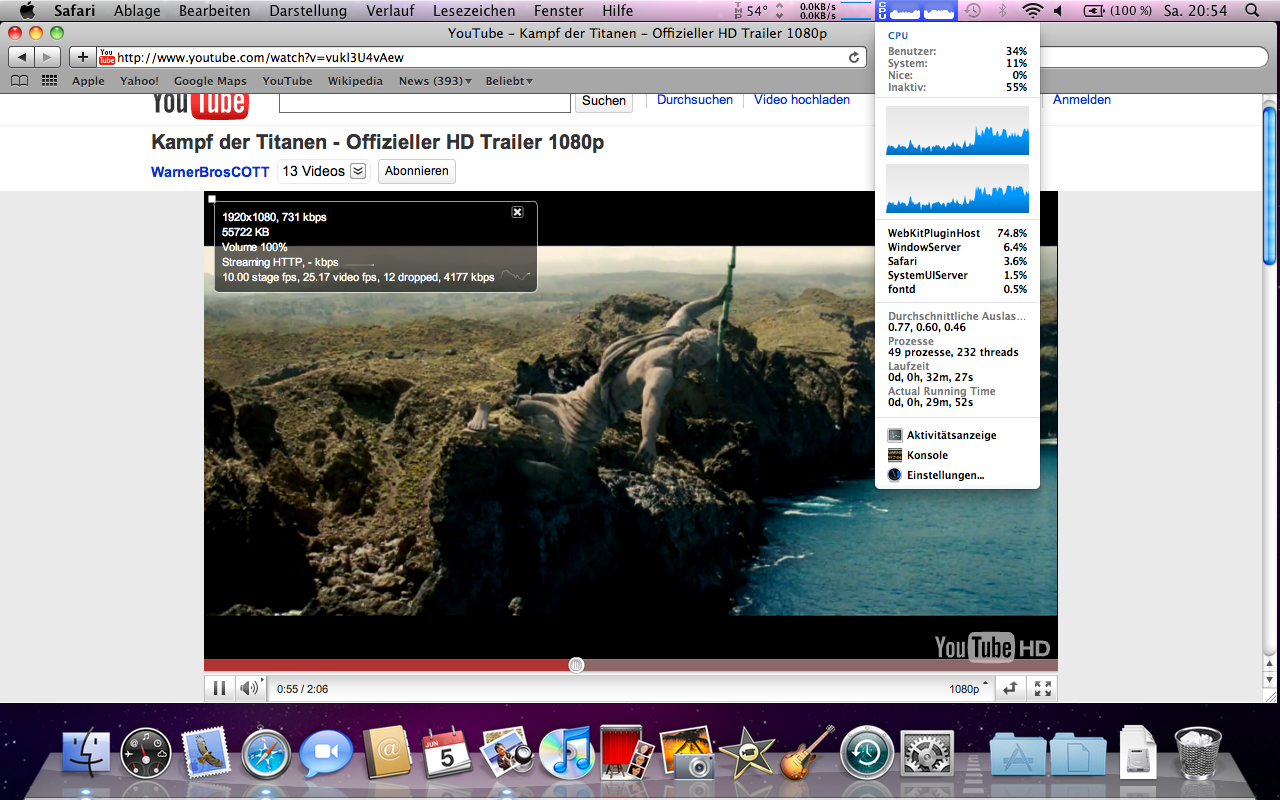Focus the YouTube search input field

424,100
